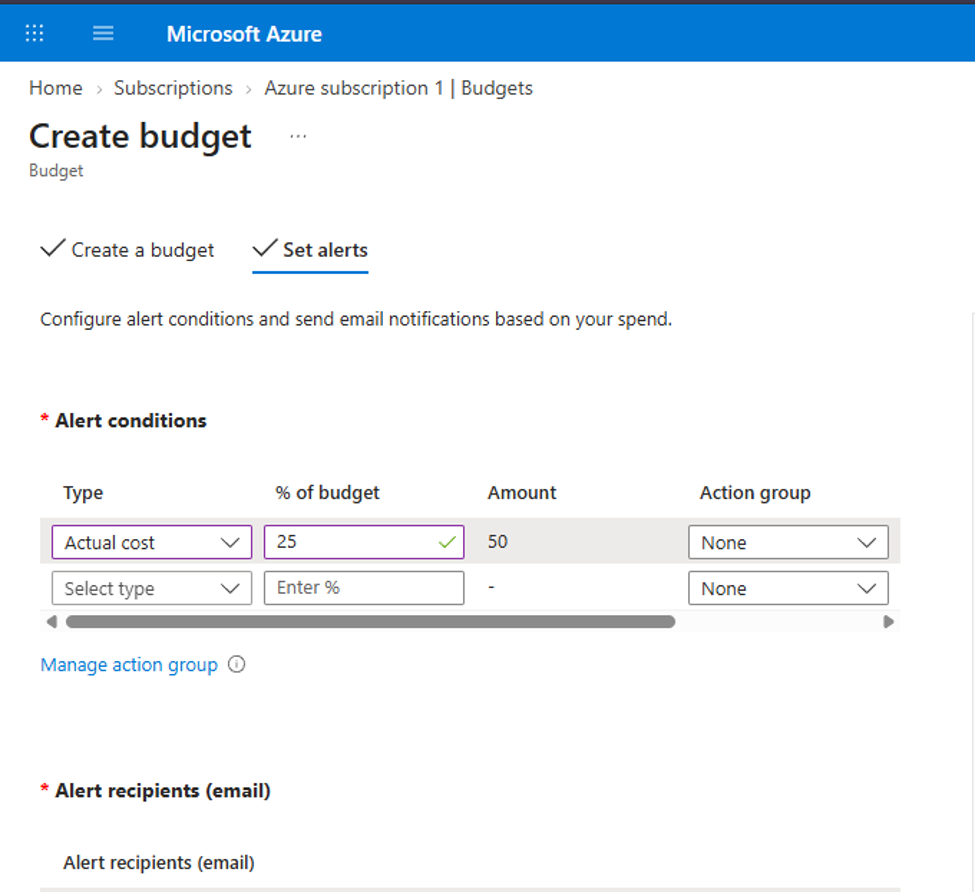This screenshot has height=892, width=975.
Task: Open Action group dropdown in Actual cost row
Action: 788,542
